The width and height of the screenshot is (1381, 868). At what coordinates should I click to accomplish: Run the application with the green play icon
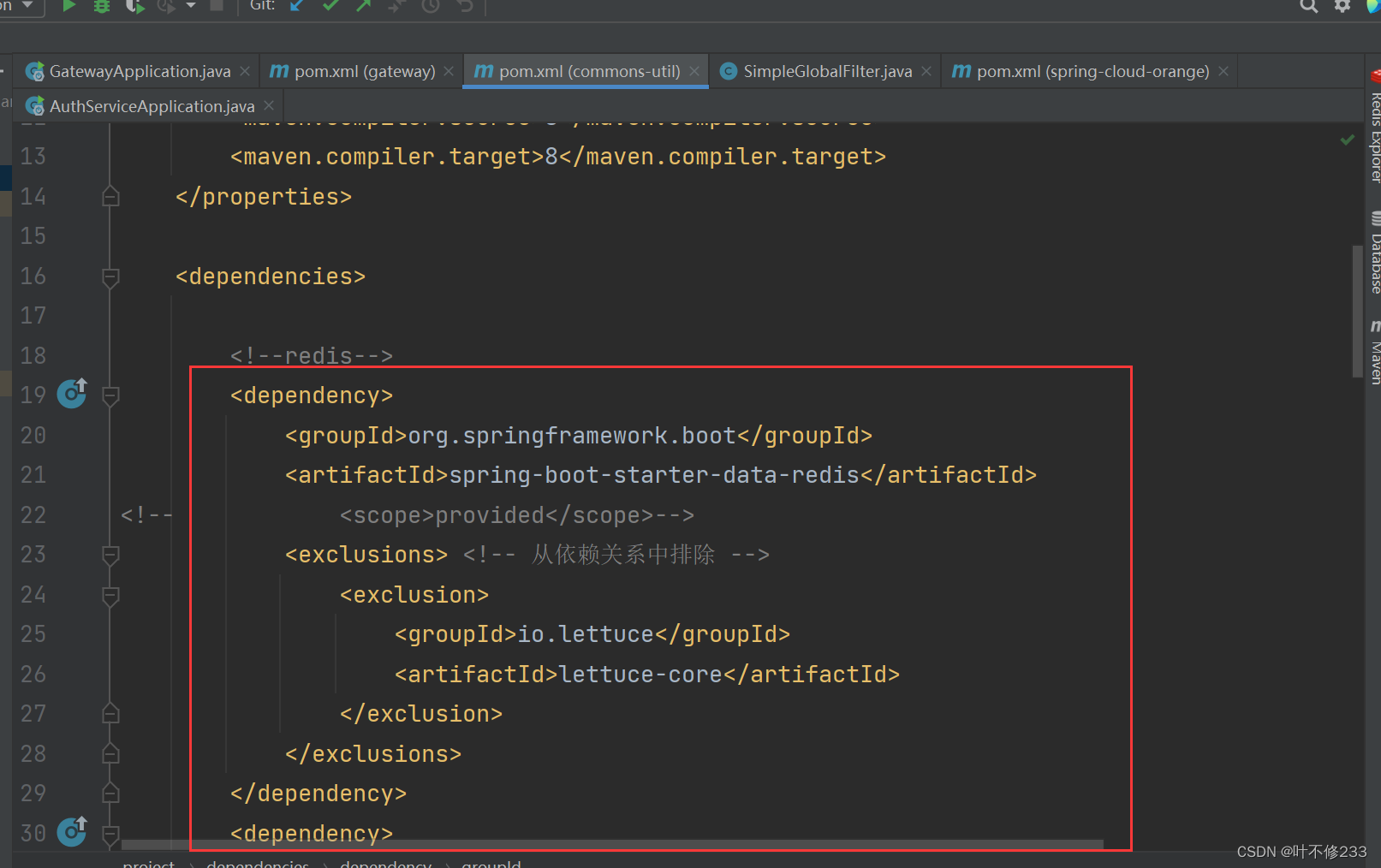[x=69, y=6]
